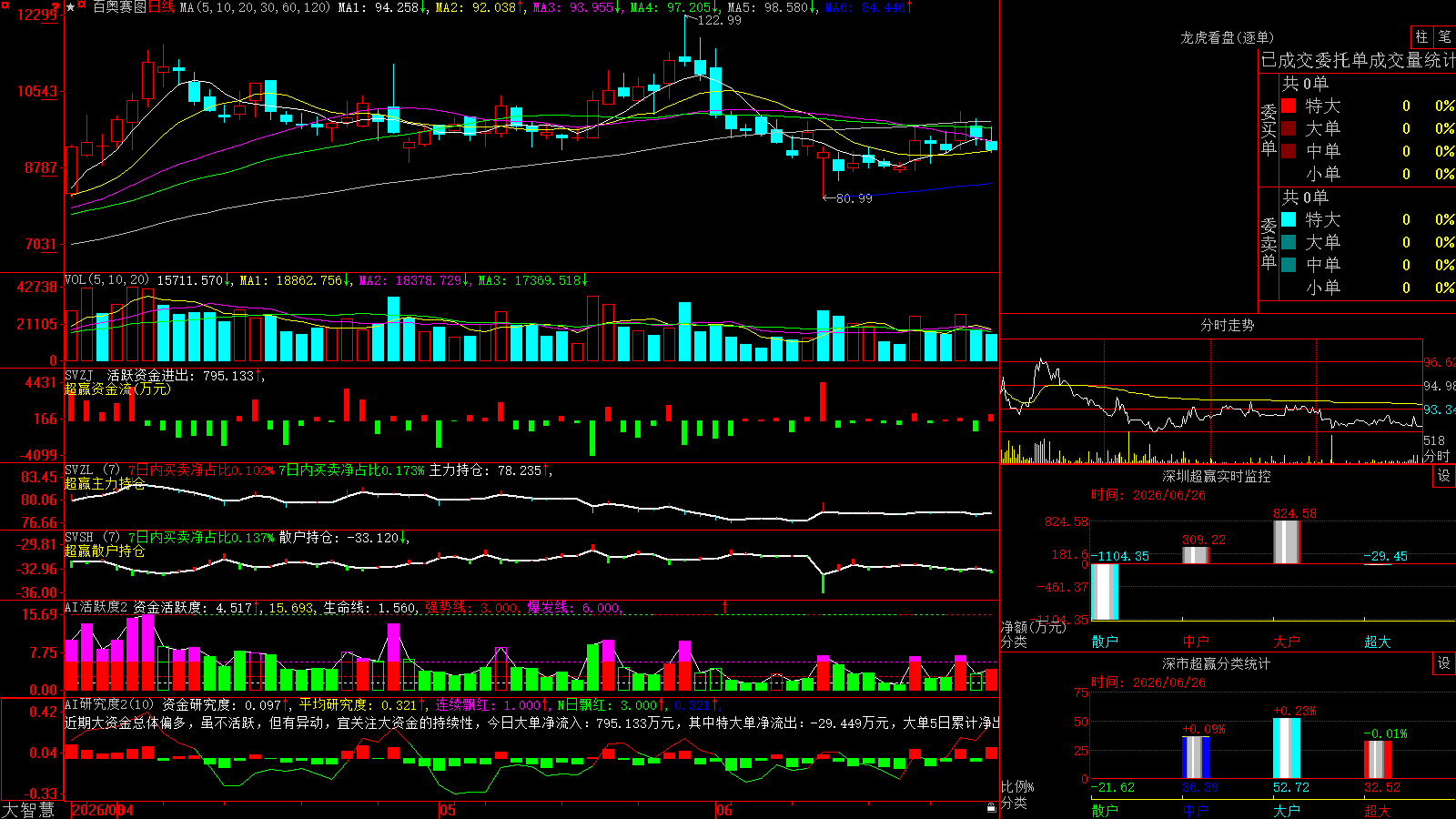Click the red gear icon beside the star

[x=82, y=5]
